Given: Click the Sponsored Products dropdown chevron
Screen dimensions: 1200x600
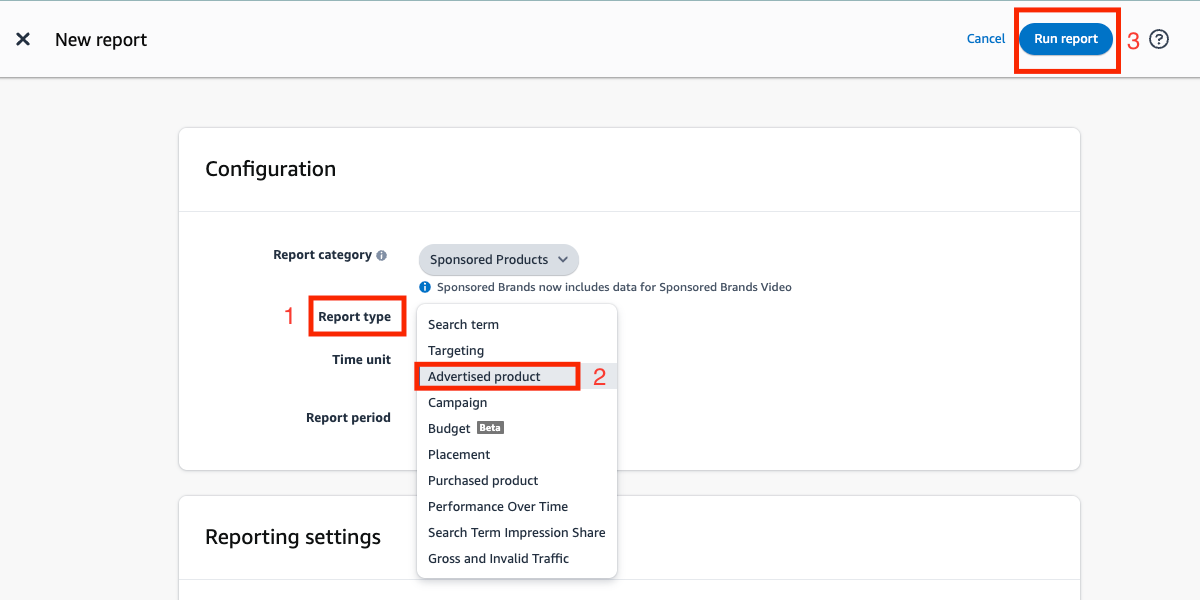Looking at the screenshot, I should tap(563, 260).
